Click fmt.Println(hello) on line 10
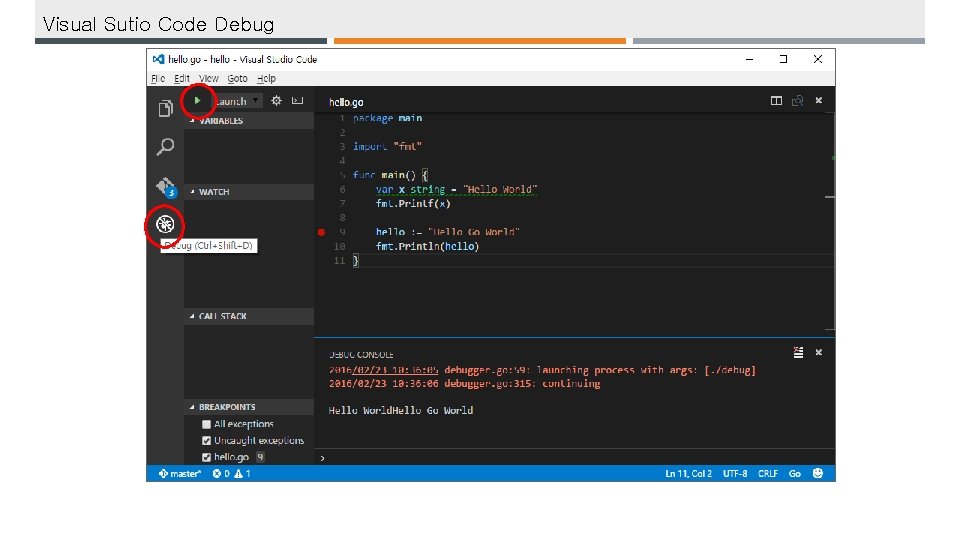 [427, 246]
